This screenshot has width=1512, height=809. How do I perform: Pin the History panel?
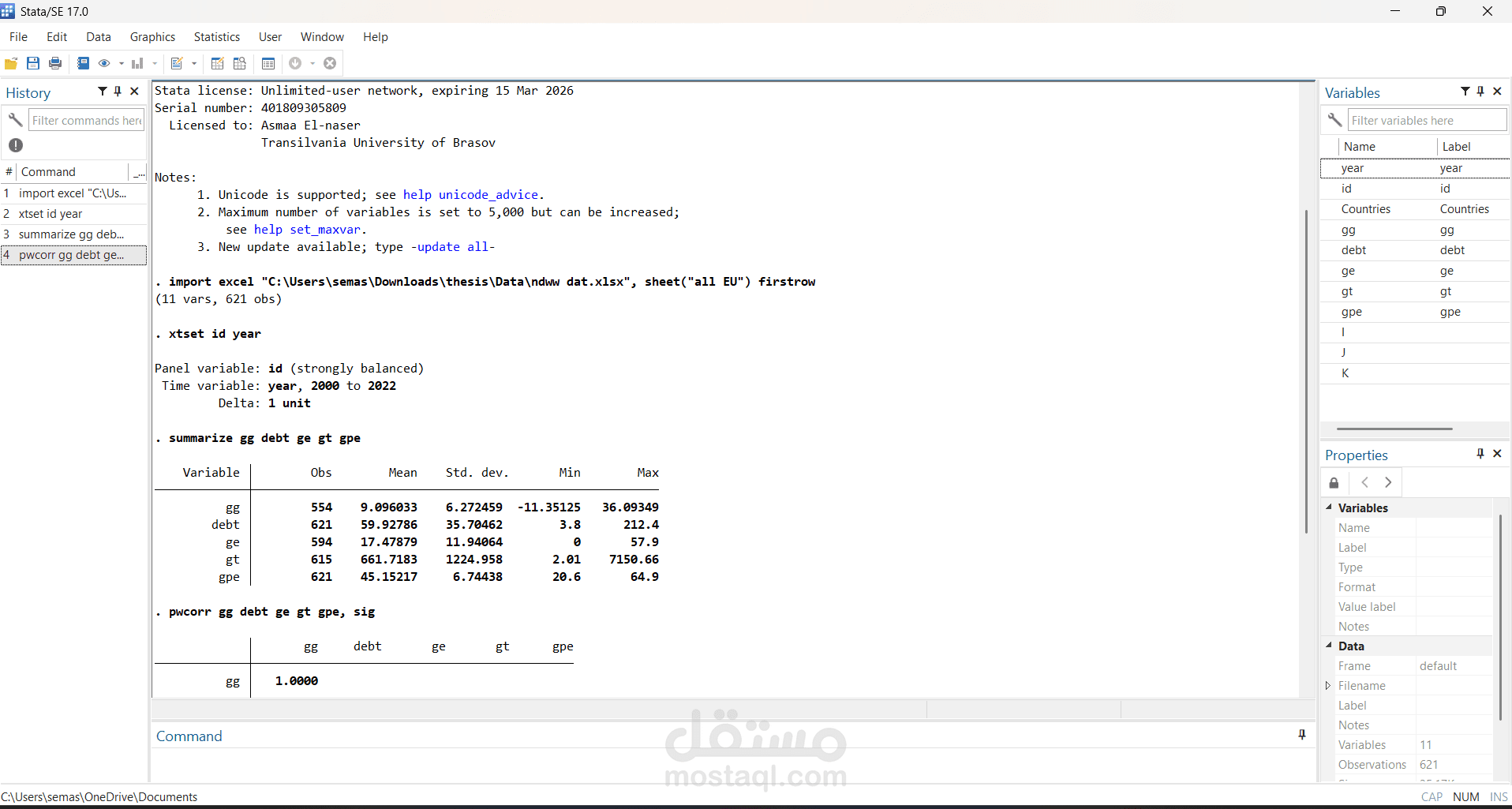[x=118, y=92]
